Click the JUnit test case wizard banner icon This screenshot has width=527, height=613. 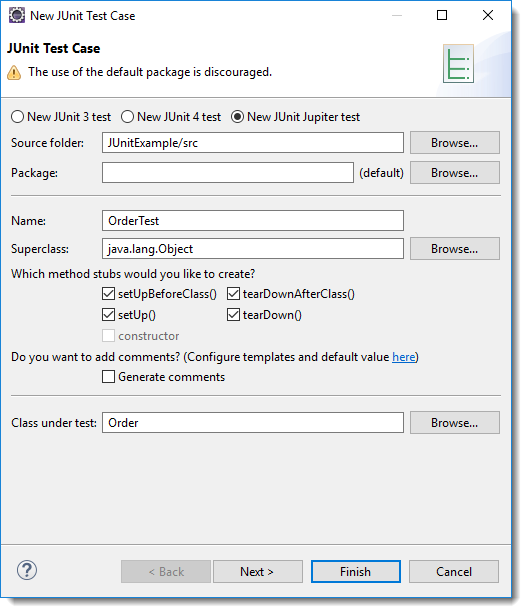[458, 63]
